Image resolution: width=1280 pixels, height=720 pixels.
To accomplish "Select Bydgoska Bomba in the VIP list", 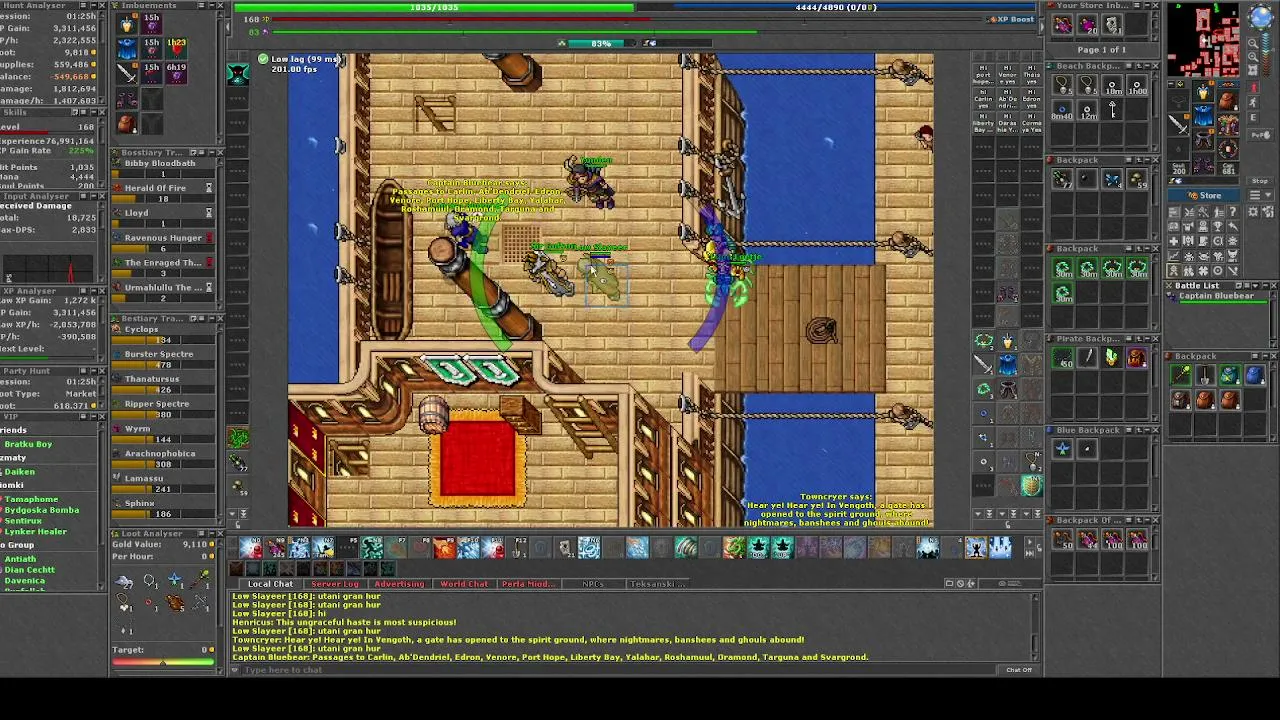I will (42, 510).
